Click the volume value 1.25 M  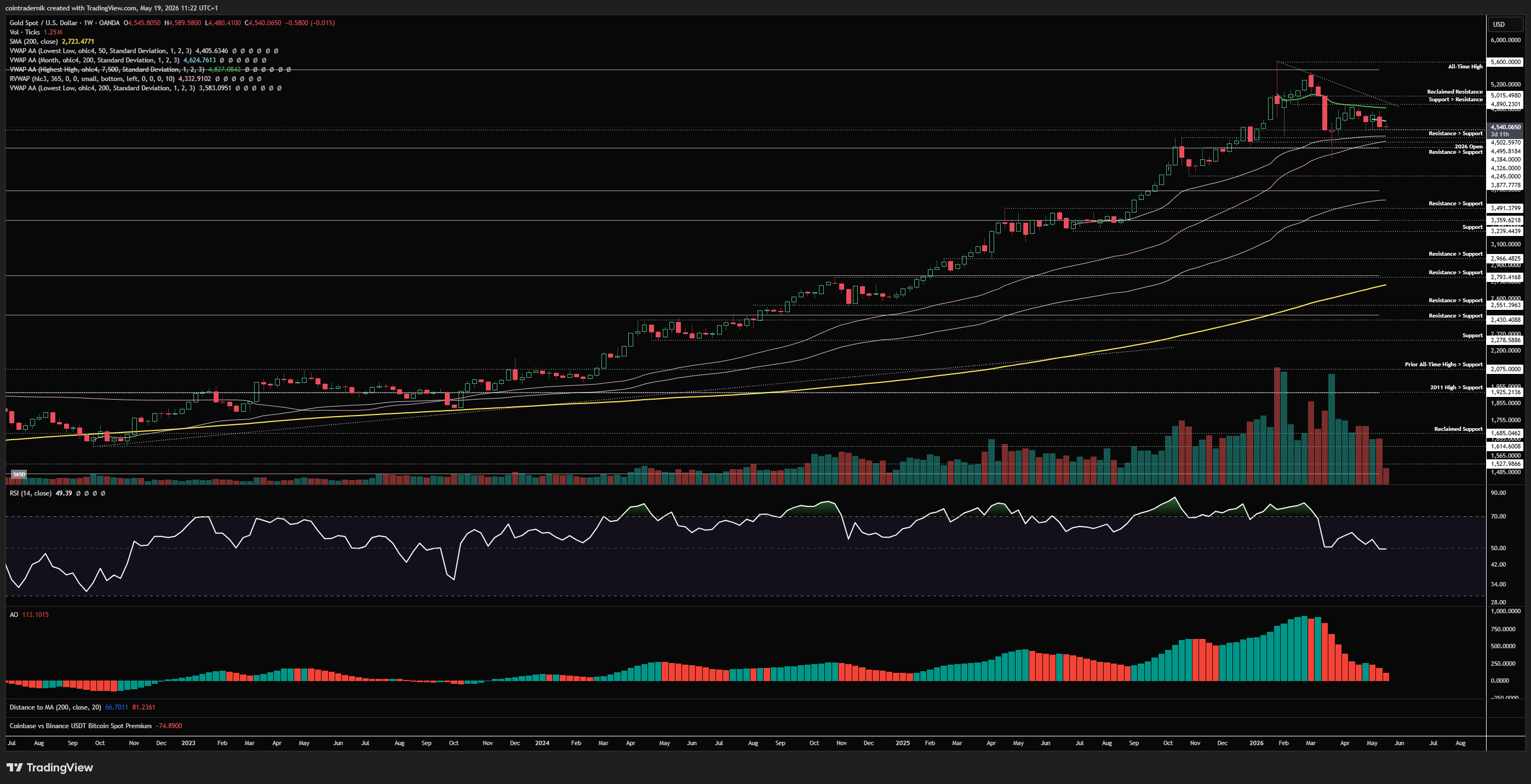tap(53, 32)
